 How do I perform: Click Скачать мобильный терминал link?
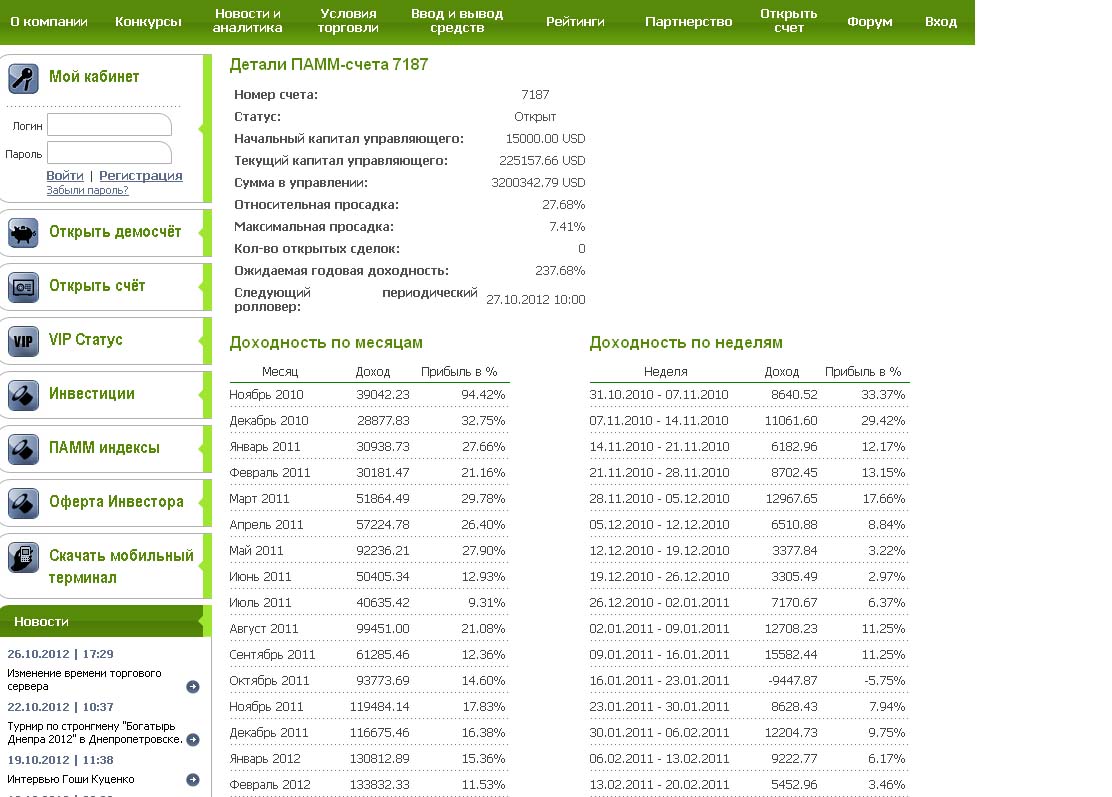[x=121, y=567]
